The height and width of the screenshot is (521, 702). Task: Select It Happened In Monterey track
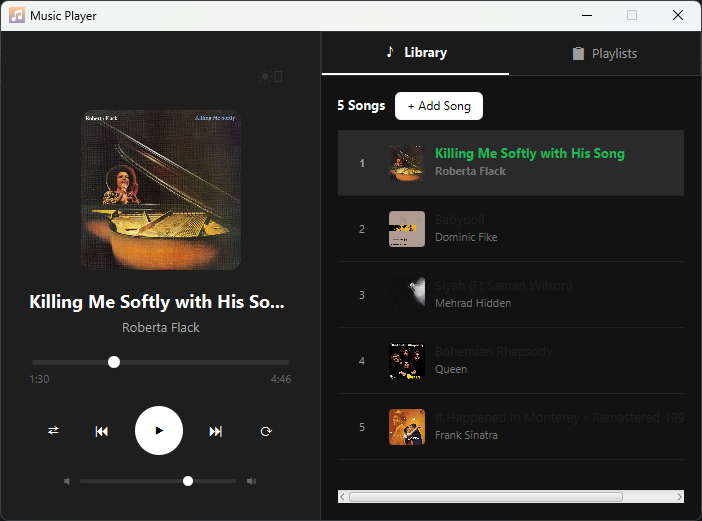pyautogui.click(x=511, y=427)
